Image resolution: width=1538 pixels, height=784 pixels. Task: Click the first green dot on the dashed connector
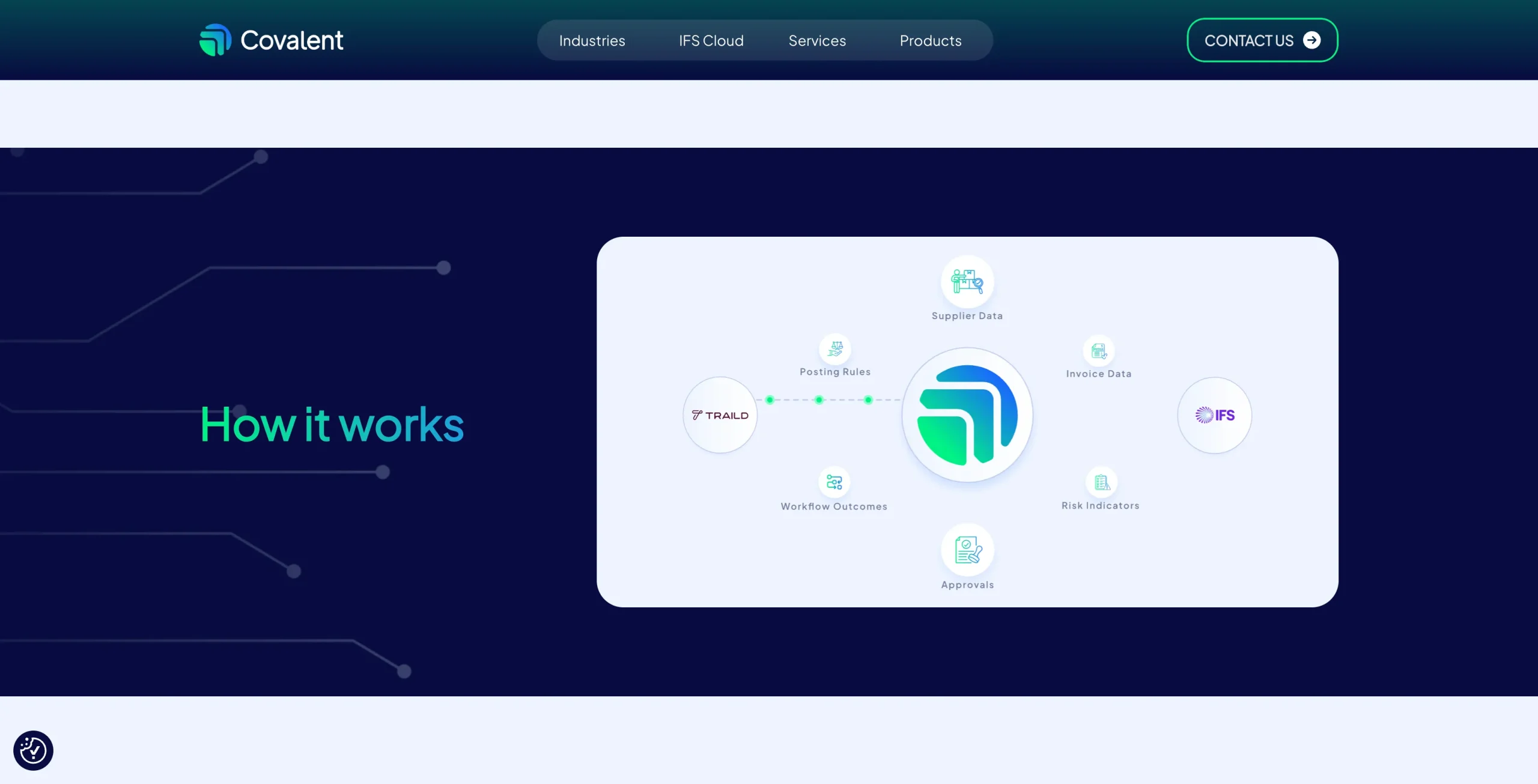(x=770, y=400)
